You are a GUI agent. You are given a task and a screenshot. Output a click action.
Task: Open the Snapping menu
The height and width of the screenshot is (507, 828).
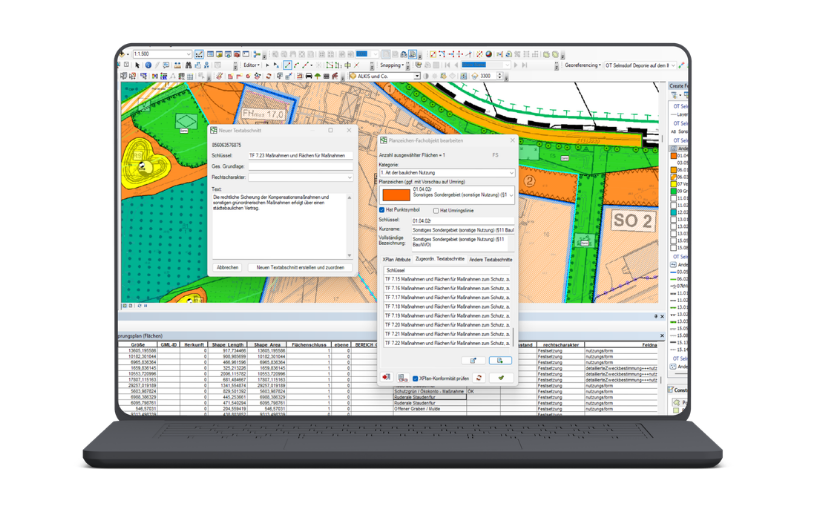point(392,65)
